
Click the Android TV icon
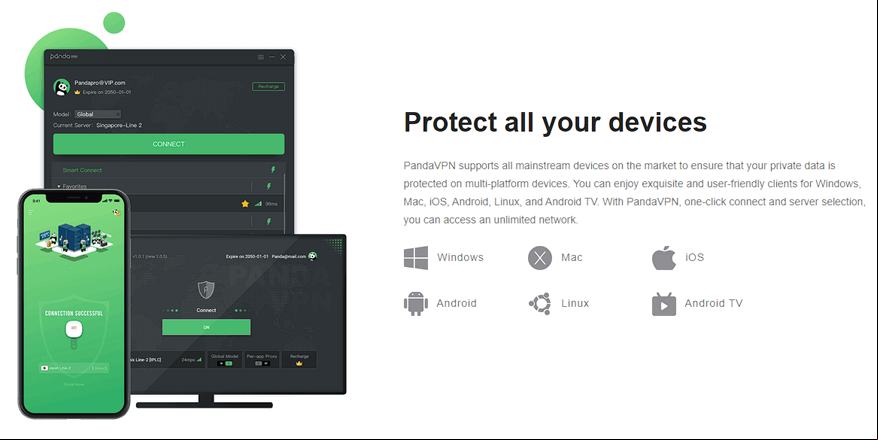click(x=664, y=303)
